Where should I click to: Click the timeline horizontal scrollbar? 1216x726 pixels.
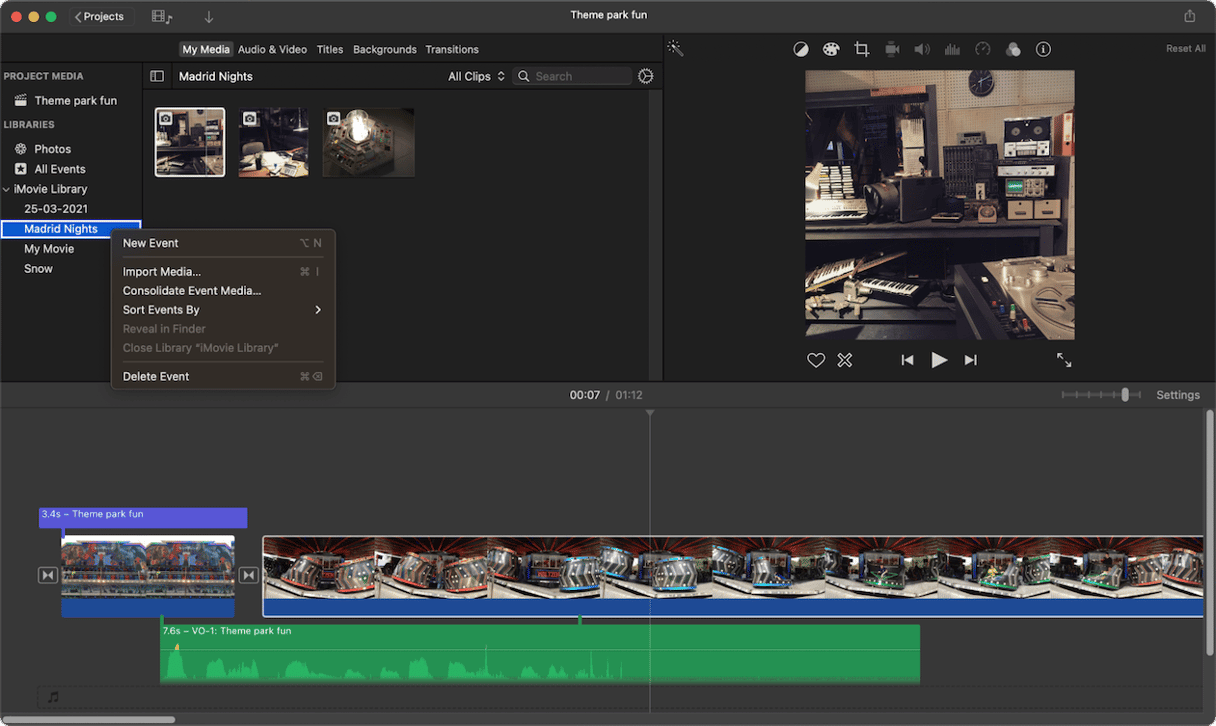point(88,720)
